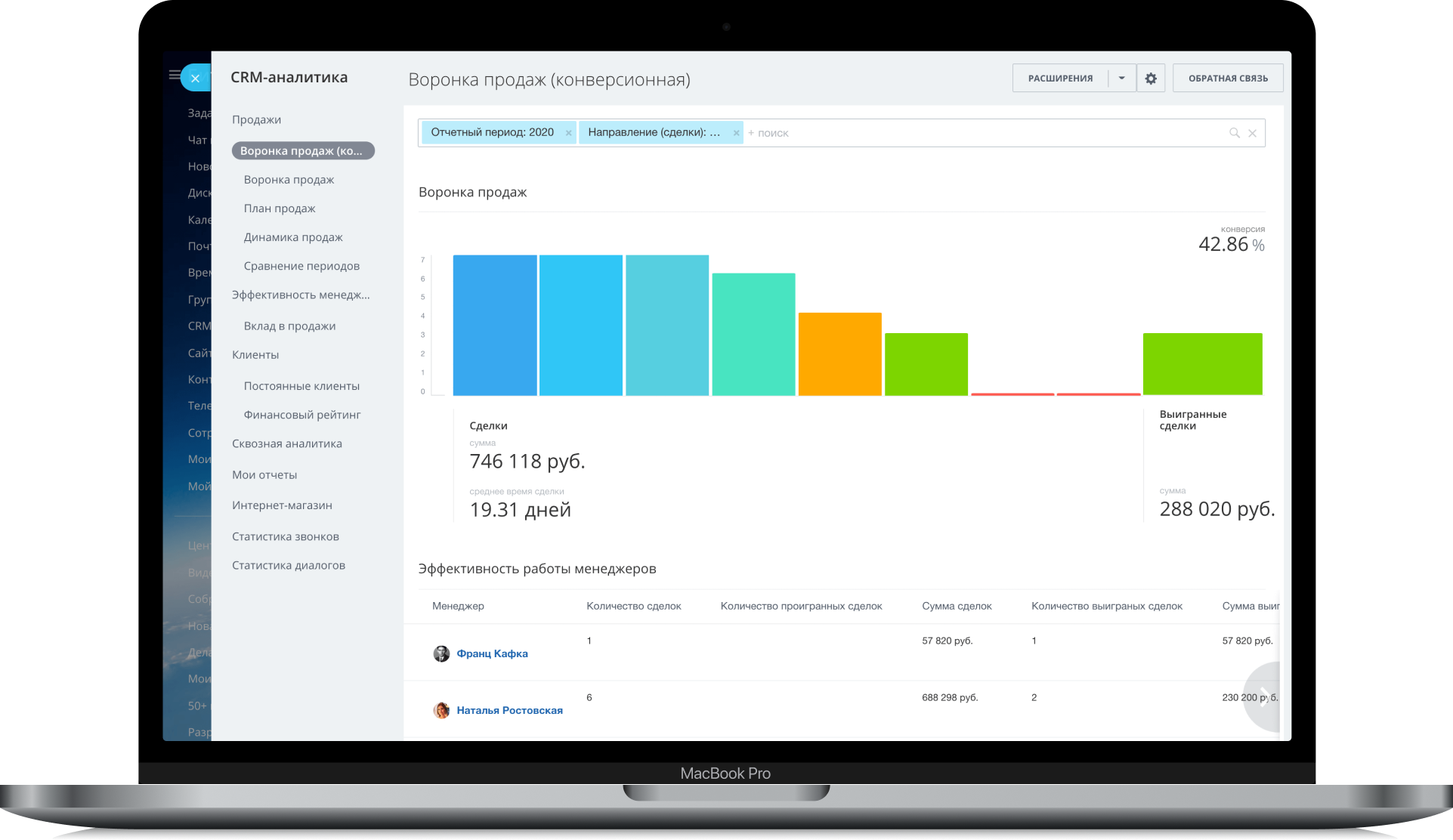
Task: Remove the Отчетный период 2020 filter chip
Action: [568, 133]
